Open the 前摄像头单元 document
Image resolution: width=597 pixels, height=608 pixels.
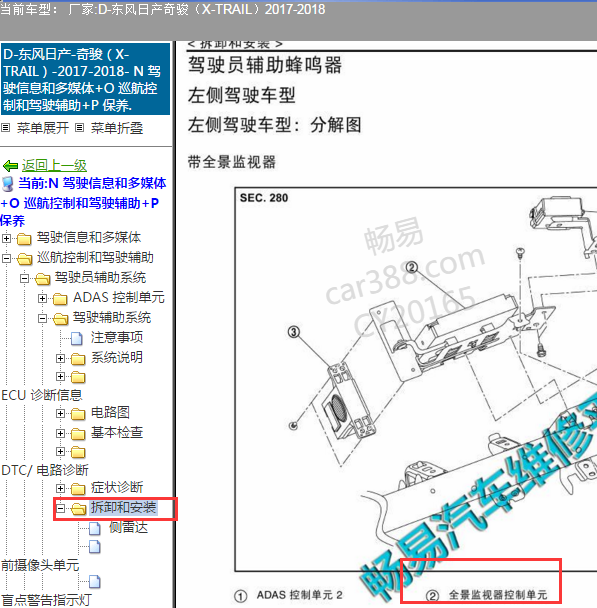(x=40, y=565)
